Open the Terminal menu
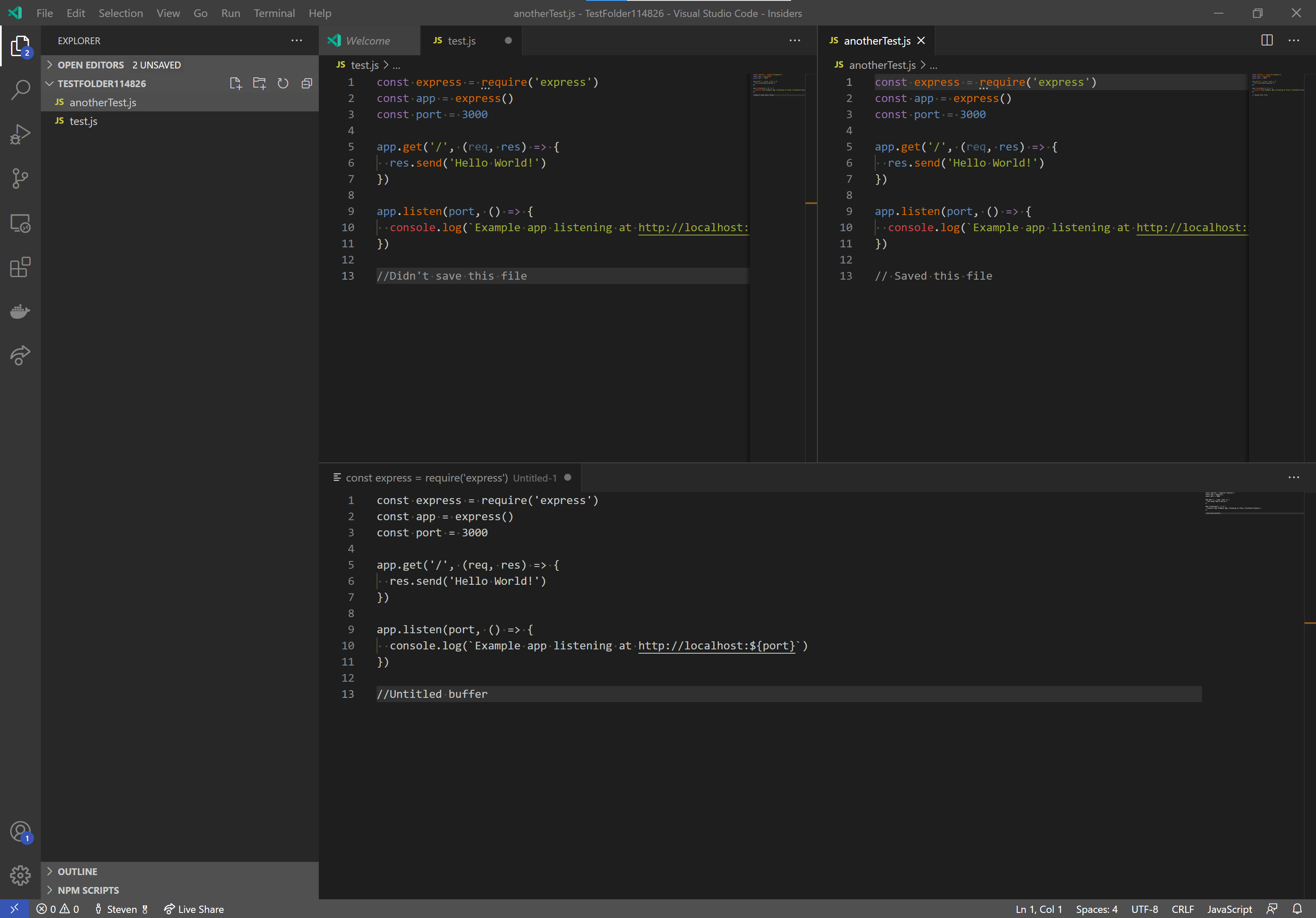Screen dimensions: 1316x918 274,13
